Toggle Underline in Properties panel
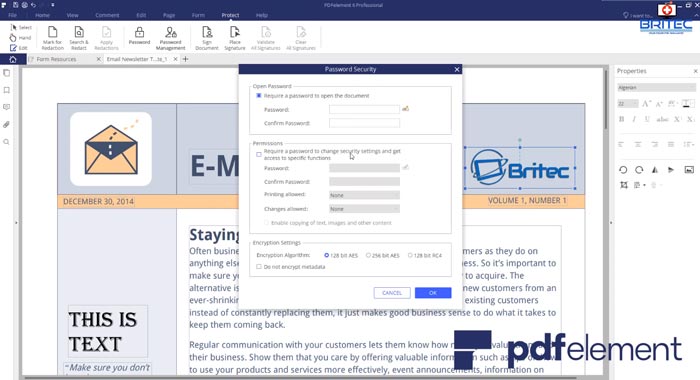The image size is (700, 380). (x=647, y=119)
